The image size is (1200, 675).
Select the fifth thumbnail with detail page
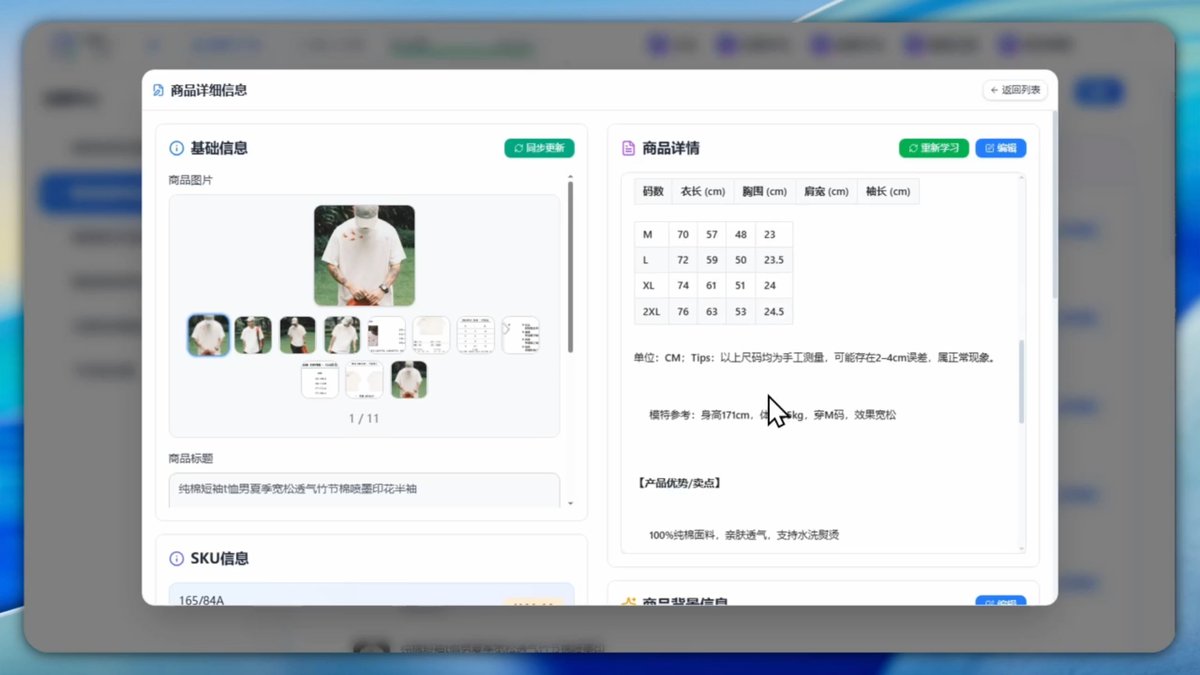tap(387, 335)
